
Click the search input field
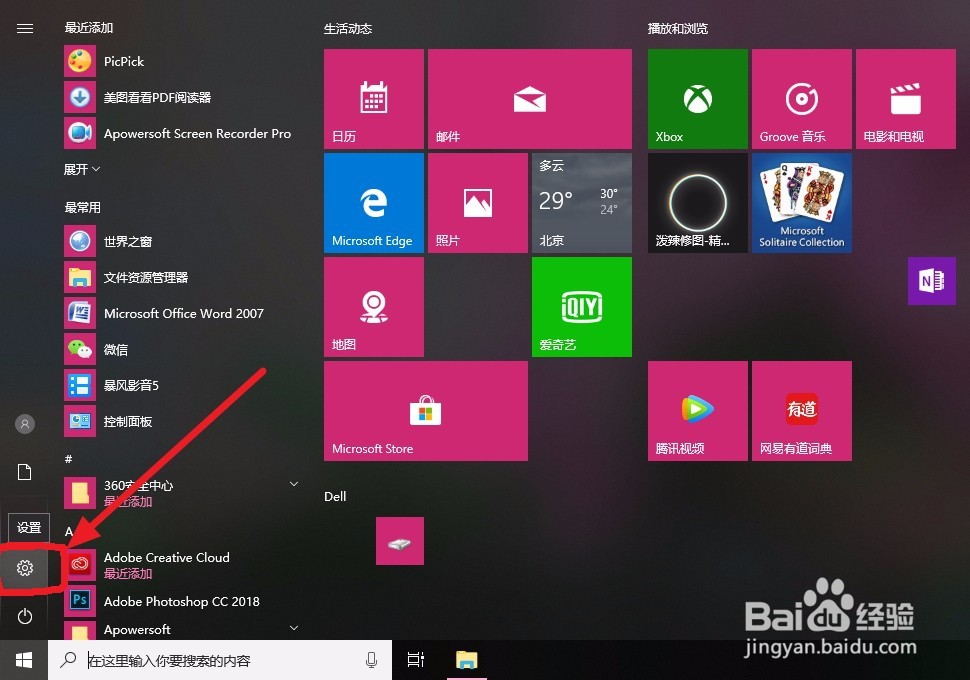click(x=220, y=660)
